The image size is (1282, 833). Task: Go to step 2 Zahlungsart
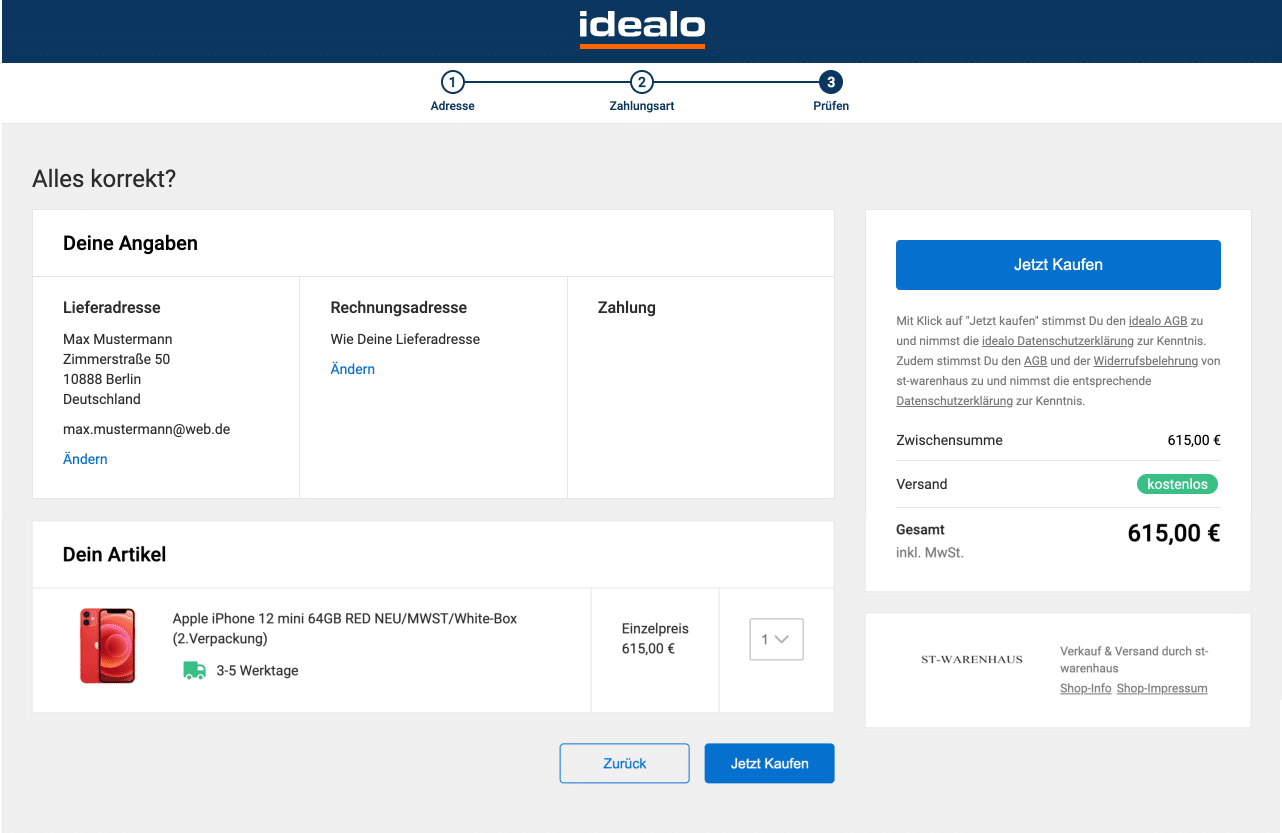(642, 92)
